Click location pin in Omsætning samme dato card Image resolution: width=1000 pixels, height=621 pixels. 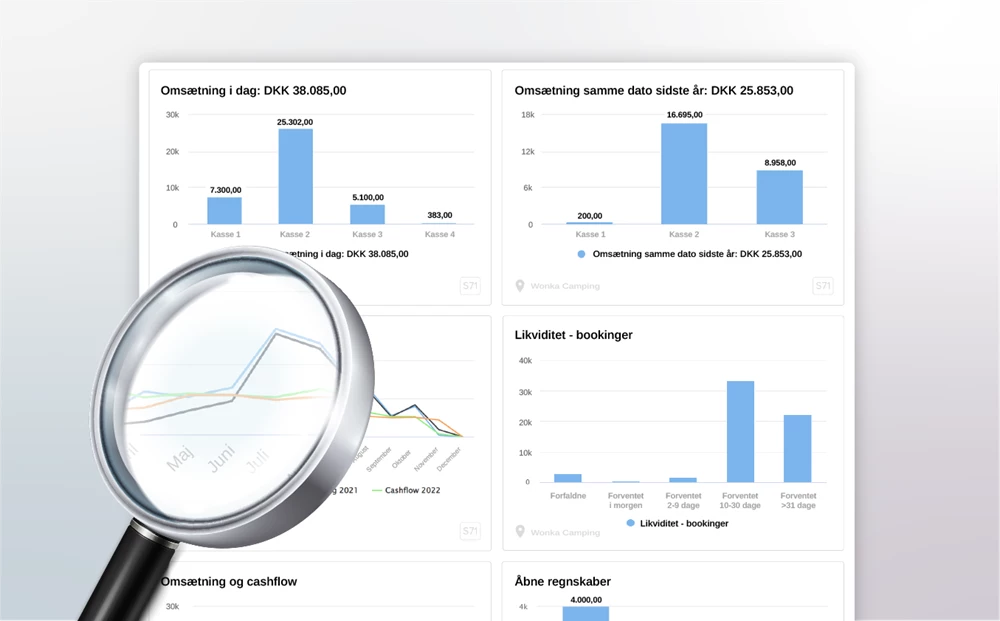(520, 286)
